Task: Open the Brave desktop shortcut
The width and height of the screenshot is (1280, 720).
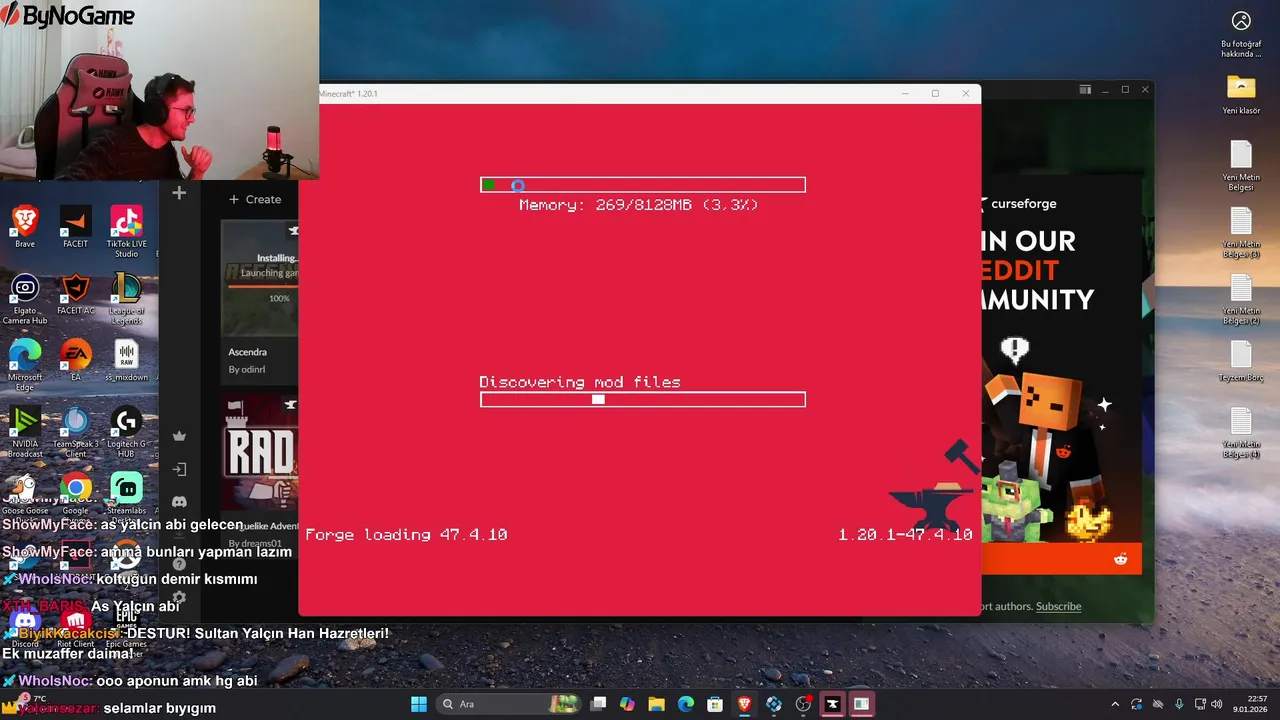Action: pos(25,226)
